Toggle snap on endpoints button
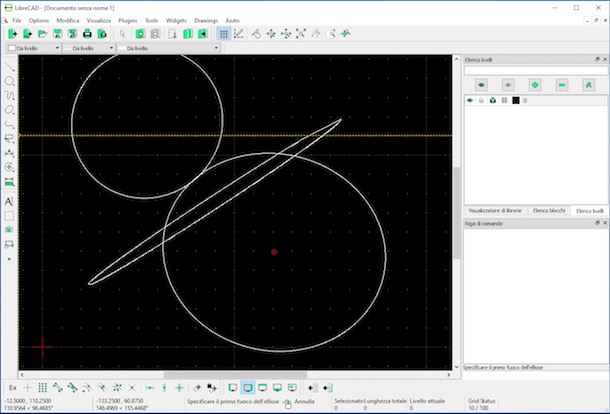This screenshot has width=610, height=414. point(58,388)
